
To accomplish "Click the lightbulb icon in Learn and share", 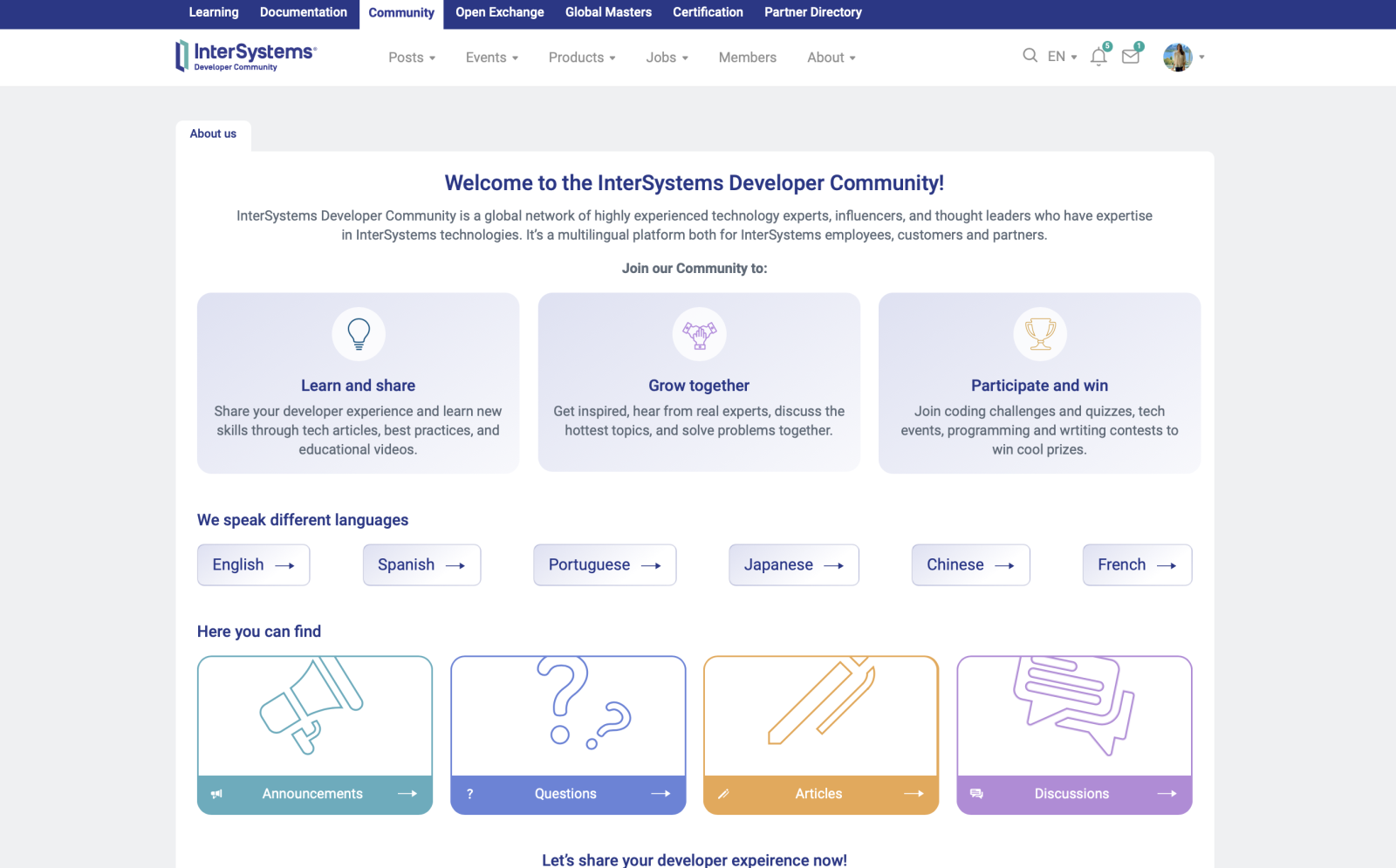I will pos(359,333).
